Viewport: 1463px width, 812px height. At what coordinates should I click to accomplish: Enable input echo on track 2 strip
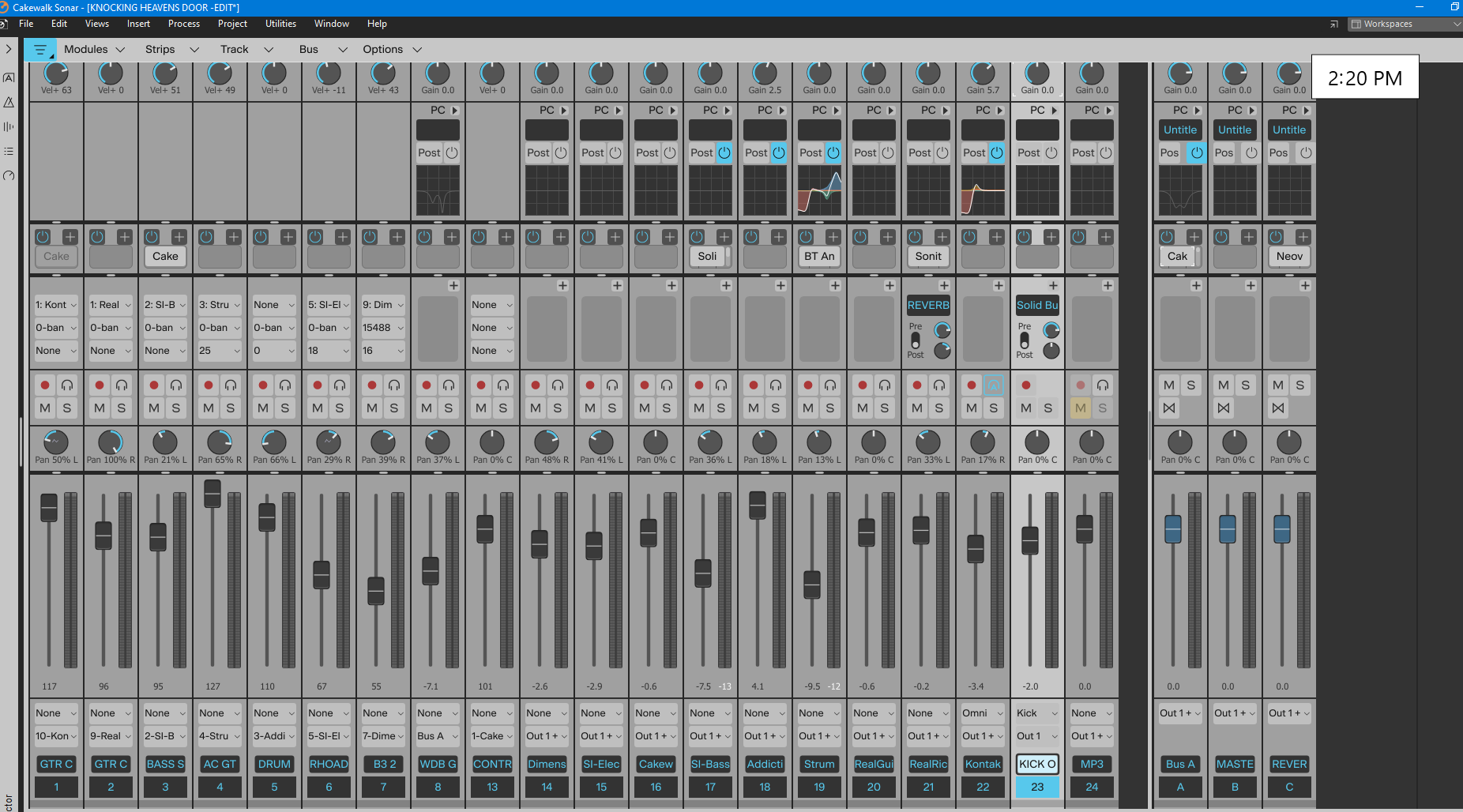[122, 385]
